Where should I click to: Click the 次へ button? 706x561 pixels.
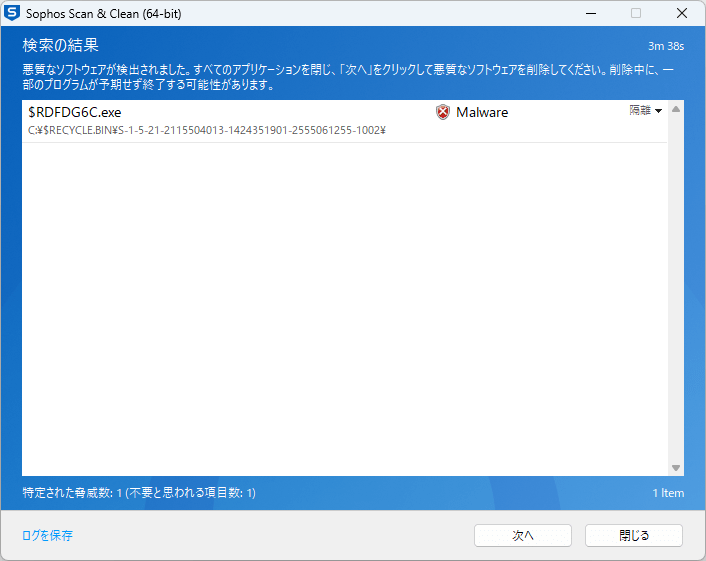(523, 535)
